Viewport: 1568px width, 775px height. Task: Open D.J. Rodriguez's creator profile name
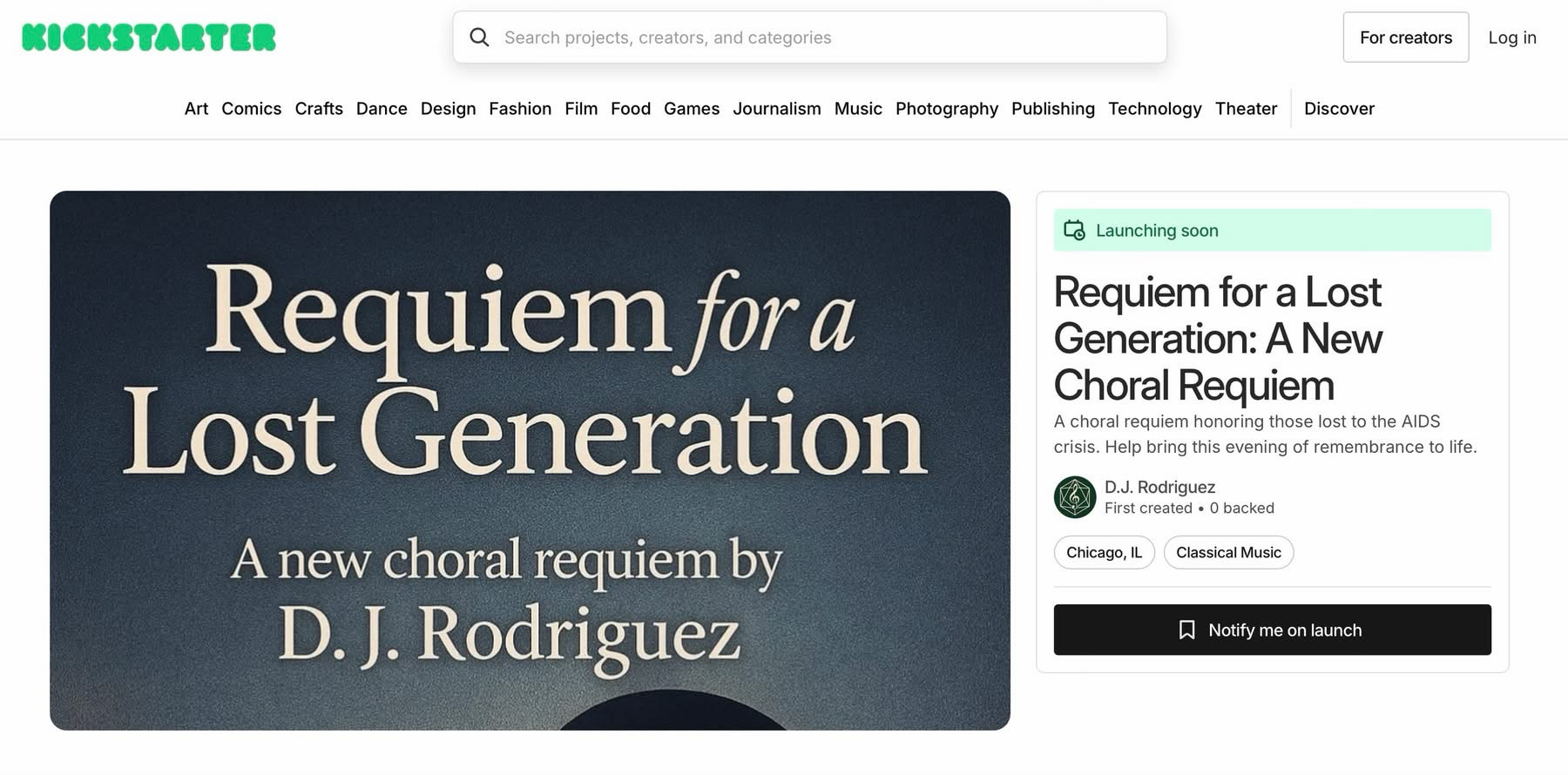point(1159,487)
